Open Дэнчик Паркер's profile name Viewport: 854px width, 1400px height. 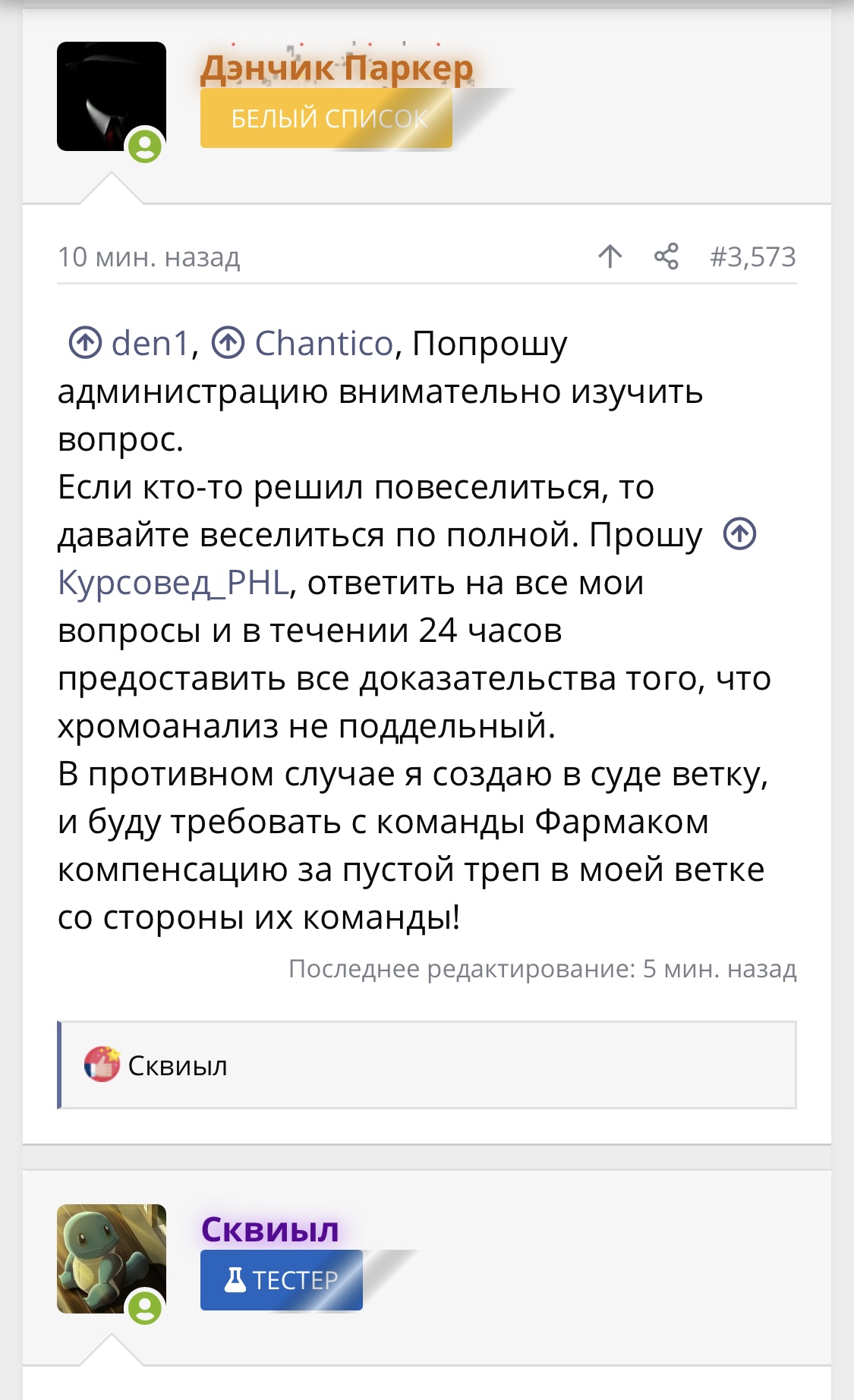coord(336,68)
